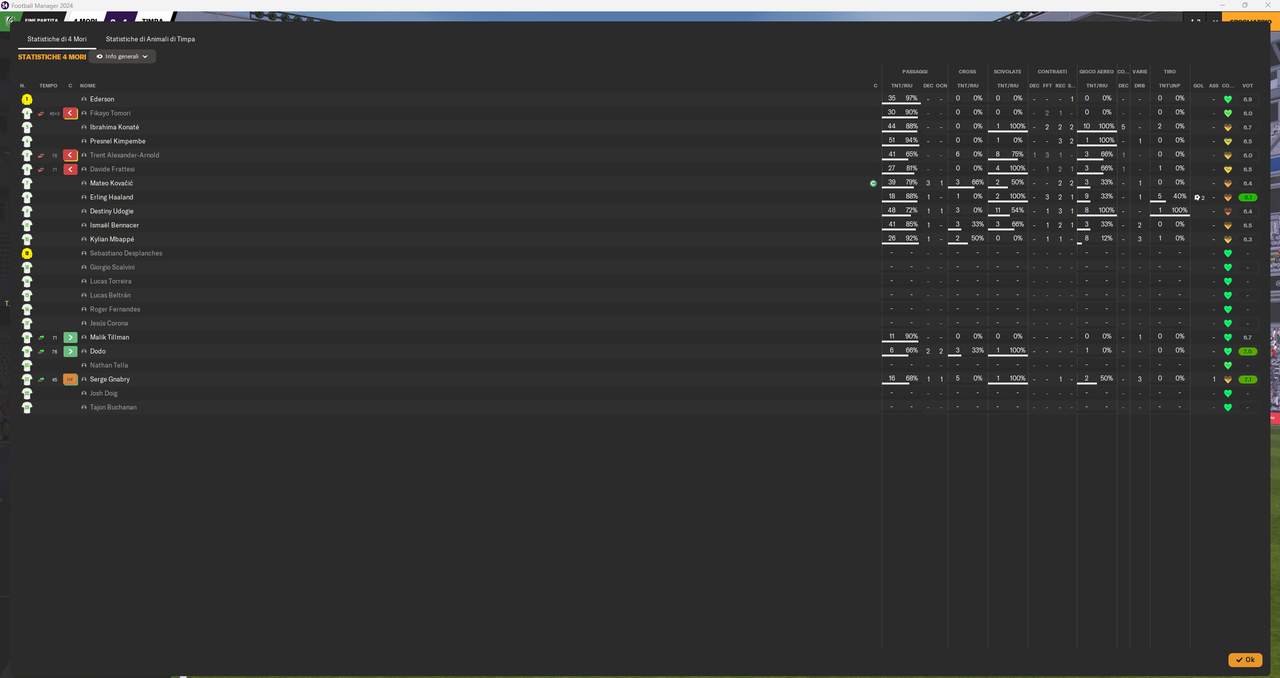This screenshot has height=678, width=1280.
Task: Click the TIRO column group header
Action: (1169, 72)
